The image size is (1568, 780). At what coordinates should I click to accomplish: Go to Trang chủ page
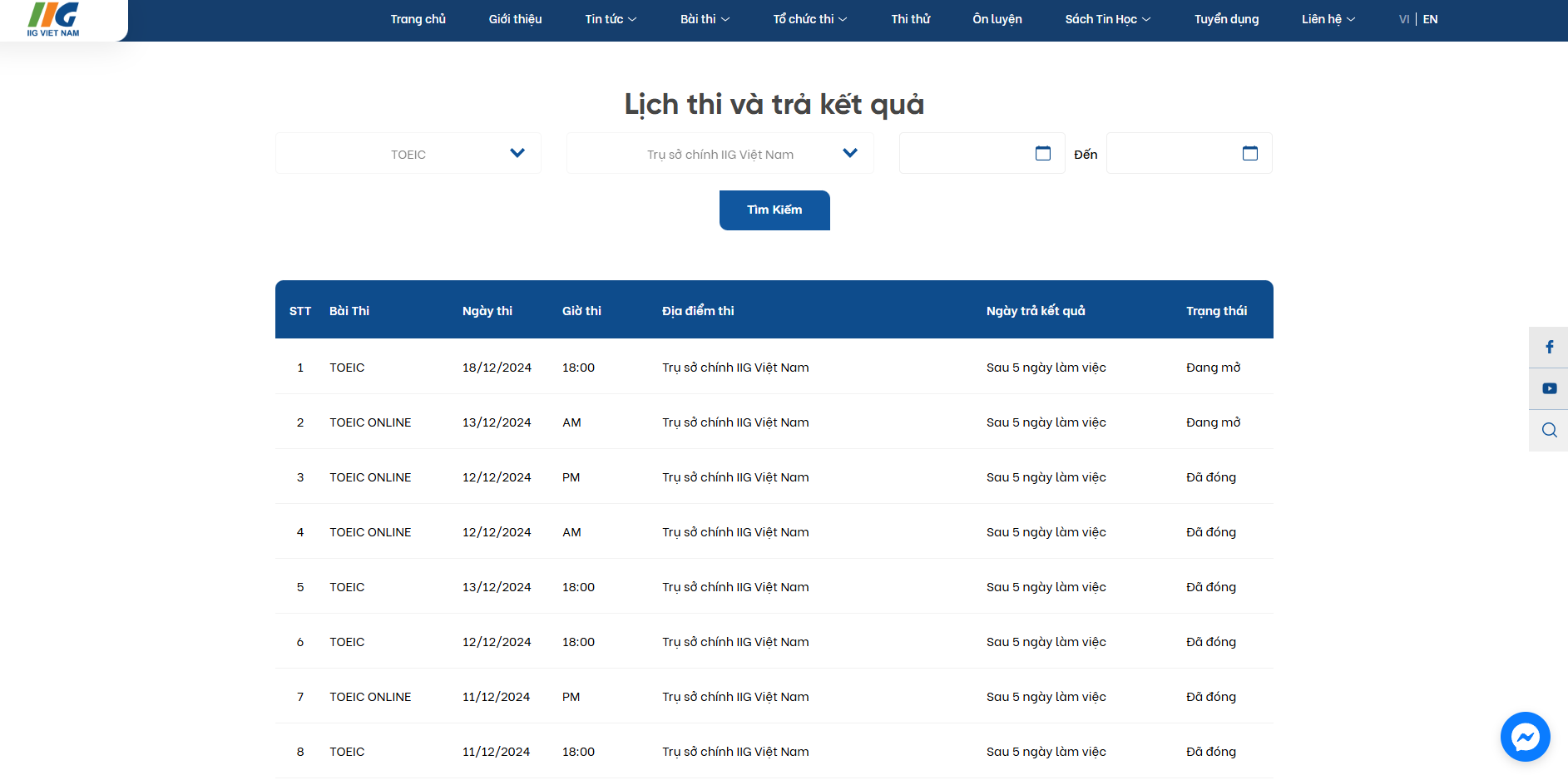[x=418, y=19]
